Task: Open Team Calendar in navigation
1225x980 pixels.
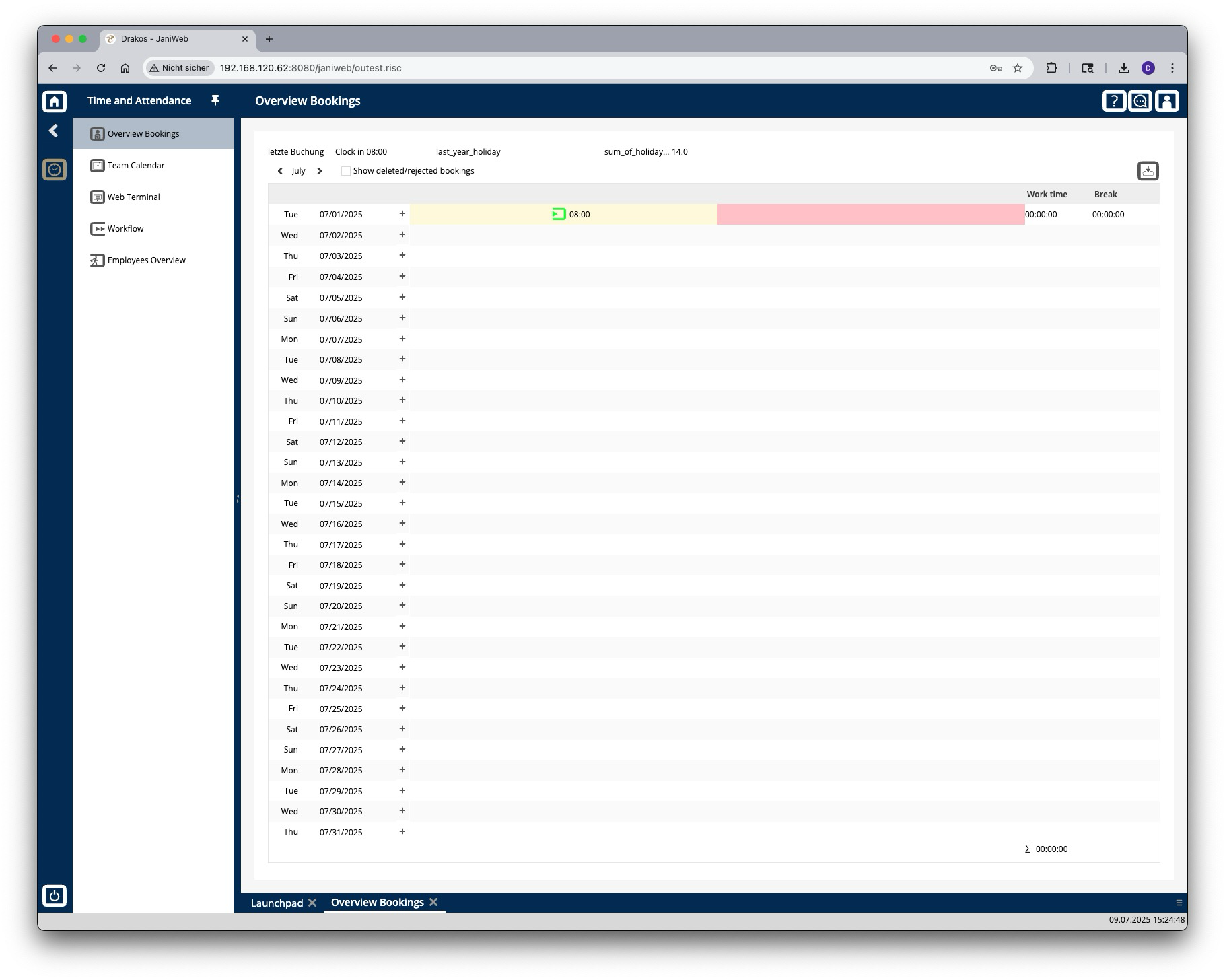Action: pyautogui.click(x=136, y=165)
